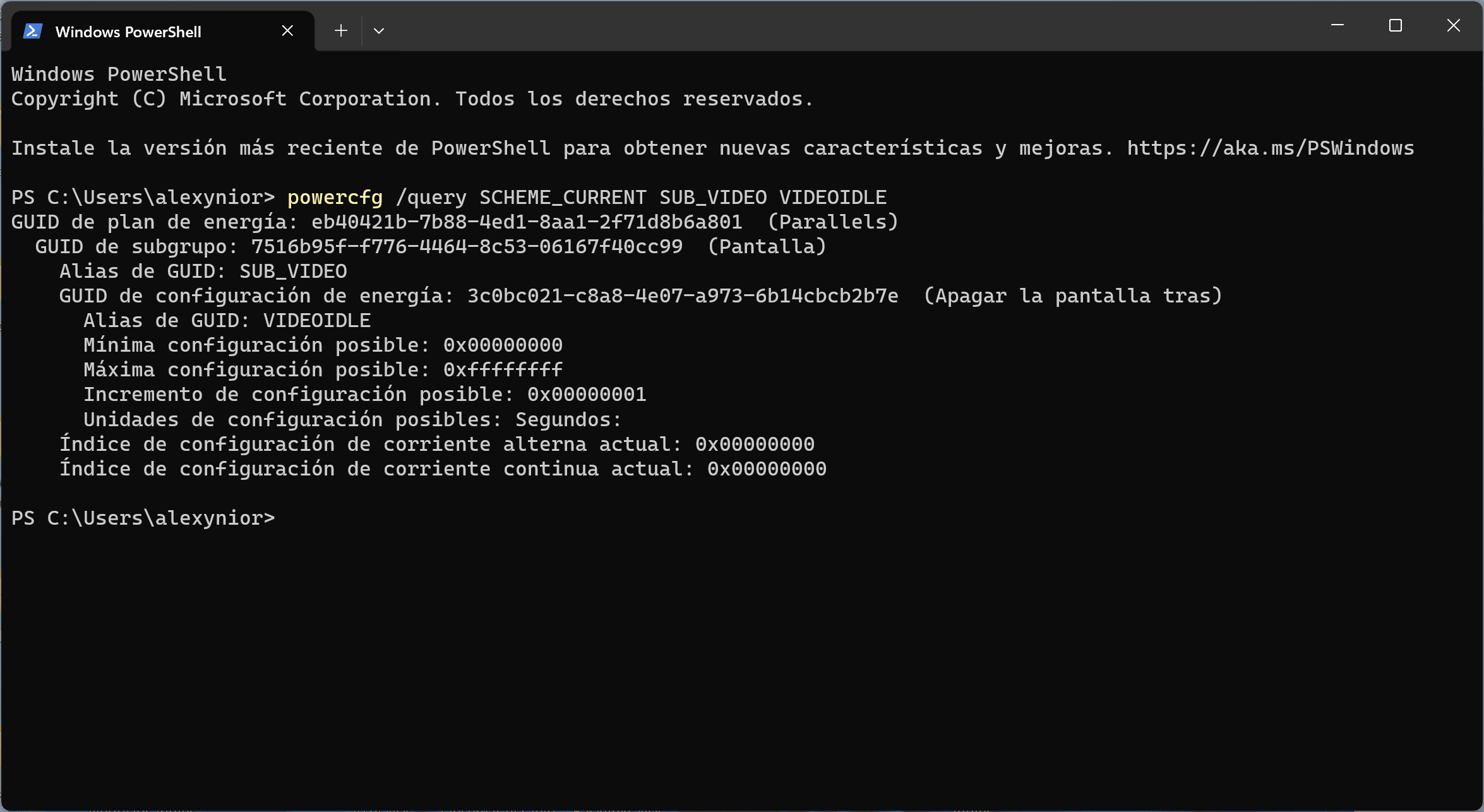
Task: Click the VIDEOIDLE alias in the output
Action: (317, 321)
